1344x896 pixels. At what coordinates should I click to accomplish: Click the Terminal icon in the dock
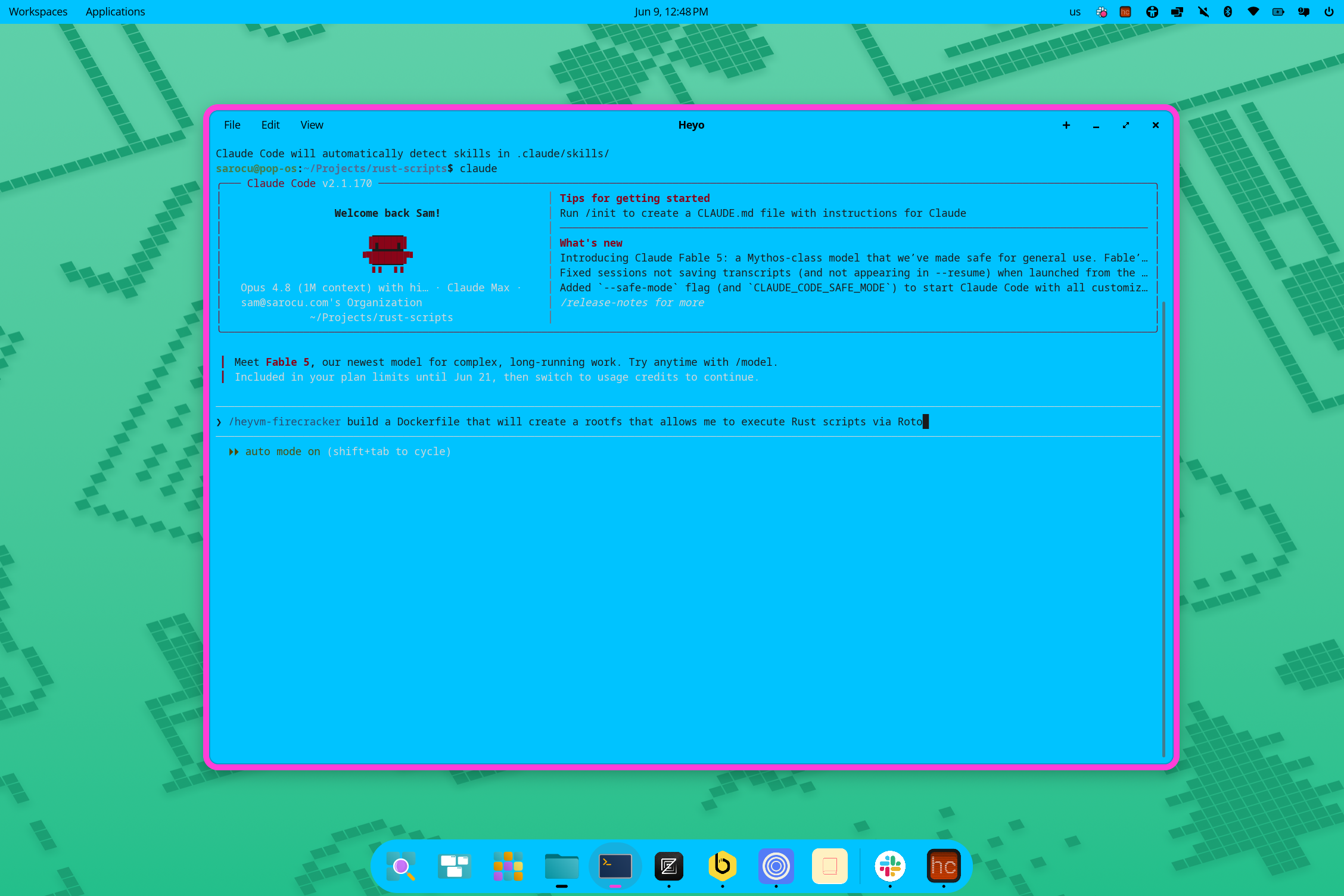(x=615, y=866)
